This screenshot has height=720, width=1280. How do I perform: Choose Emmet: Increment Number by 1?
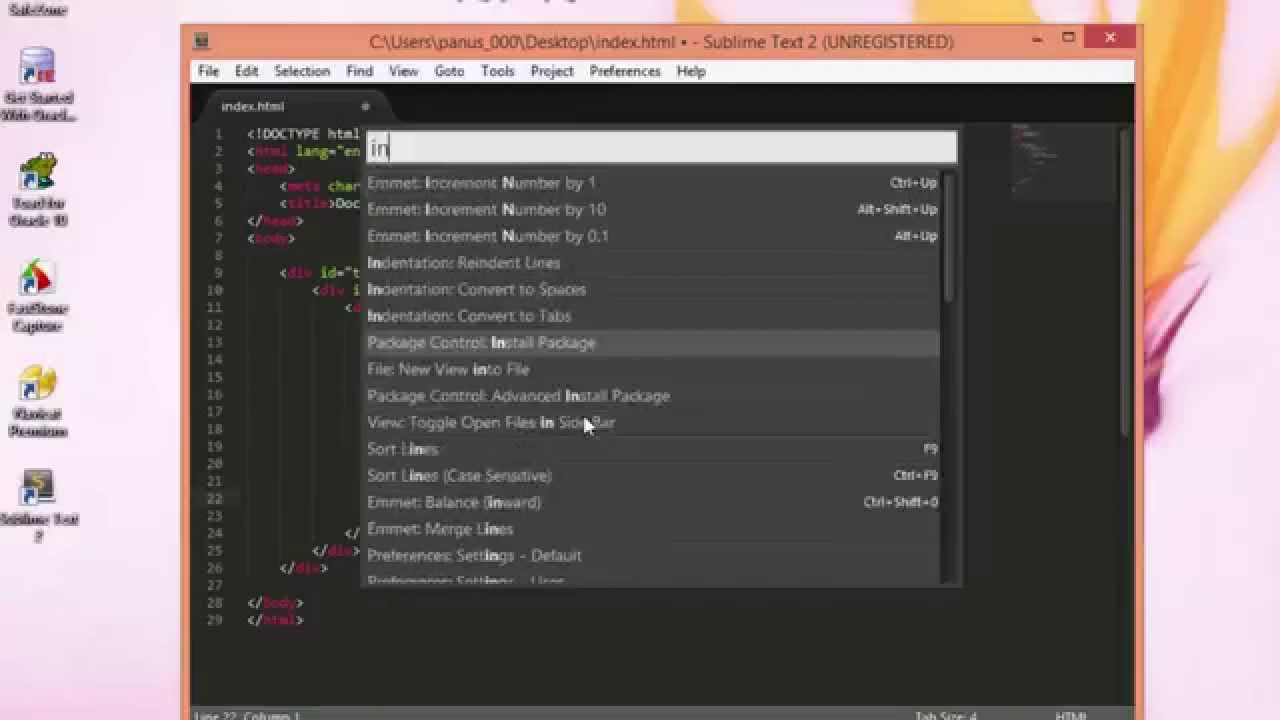click(x=652, y=183)
